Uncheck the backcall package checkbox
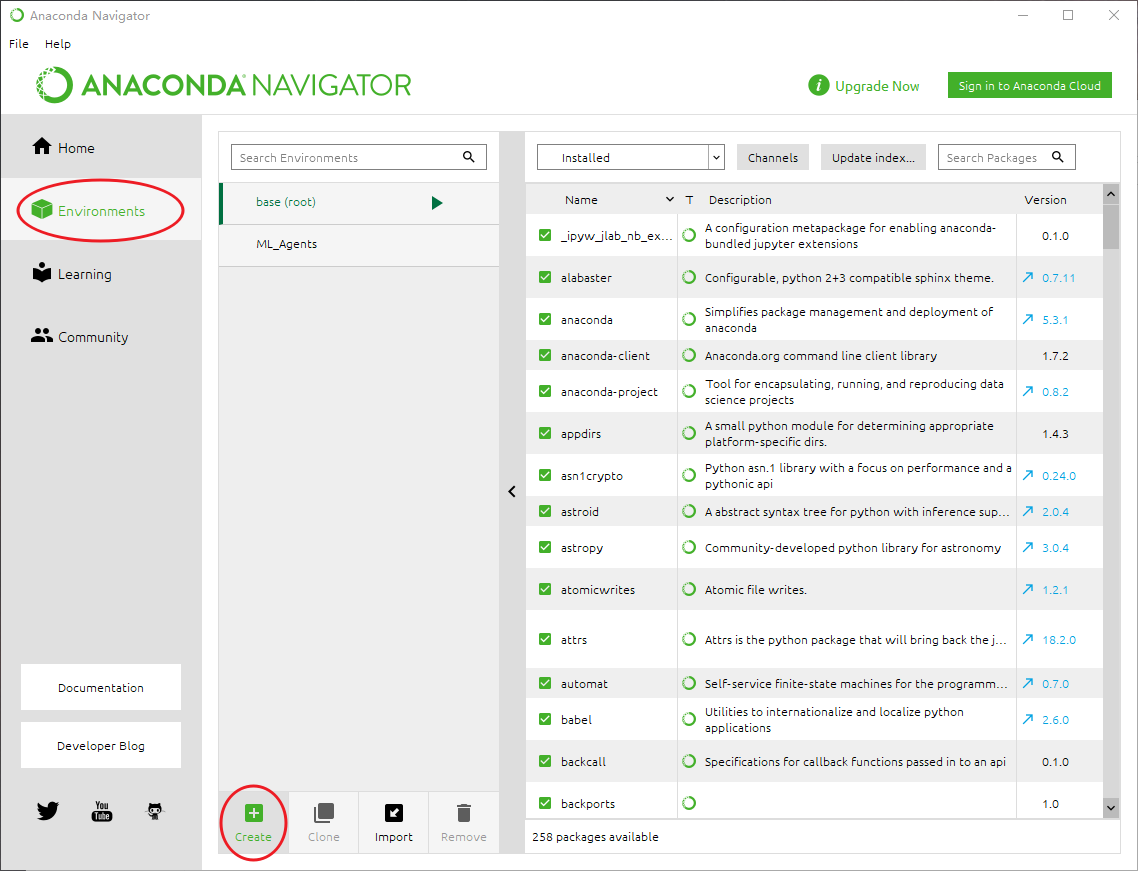The width and height of the screenshot is (1138, 871). coord(545,761)
